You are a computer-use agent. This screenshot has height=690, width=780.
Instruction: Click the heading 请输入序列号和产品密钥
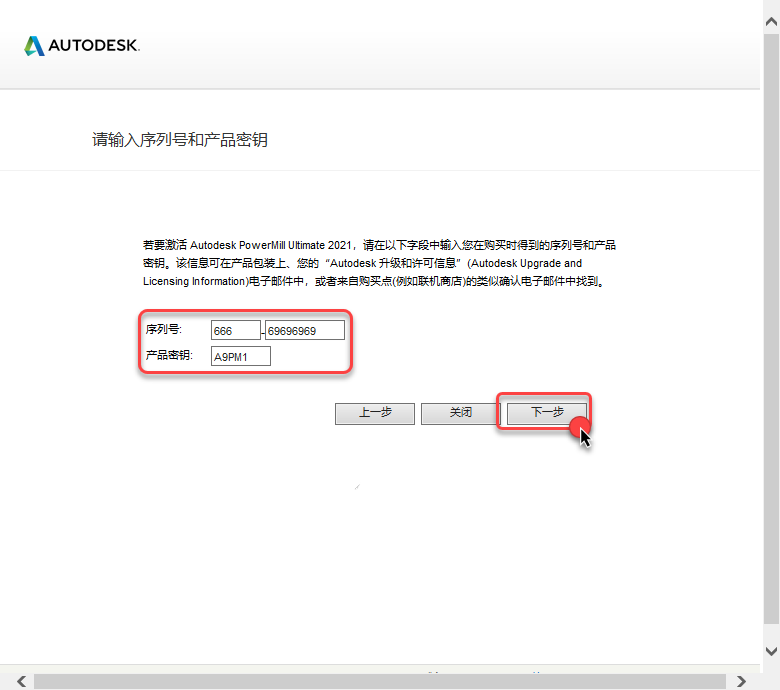[x=180, y=140]
